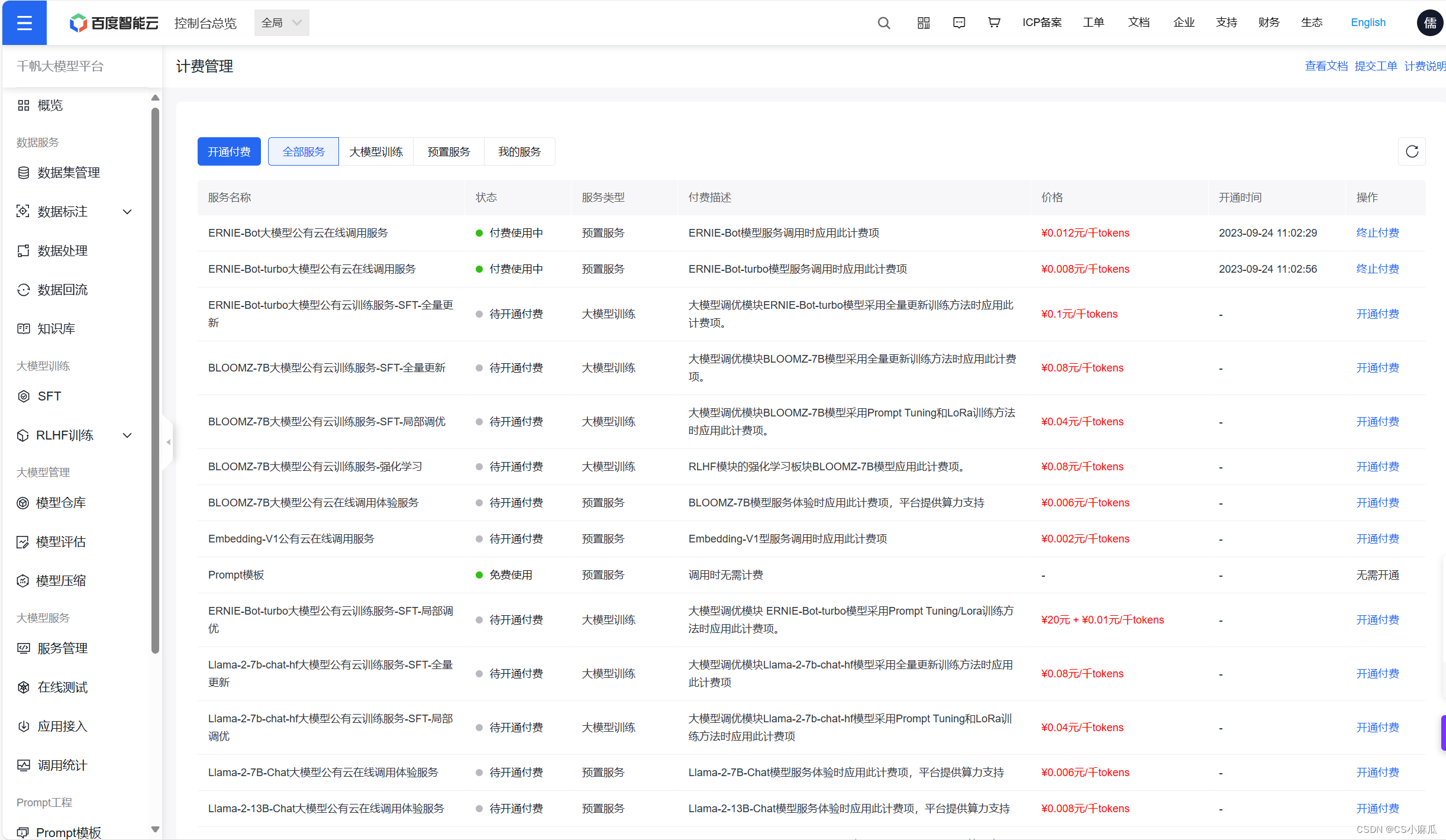Click the 价格 column header
Screen dimensions: 1446x840
(1052, 198)
